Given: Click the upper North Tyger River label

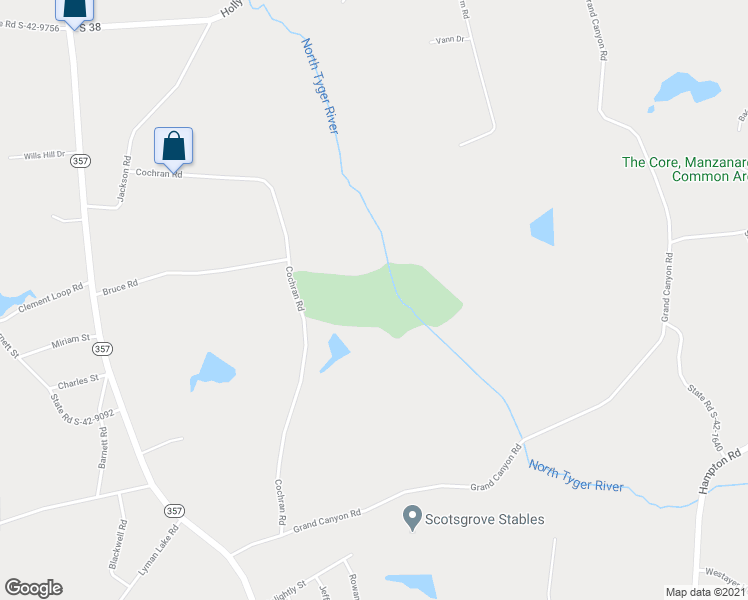Looking at the screenshot, I should tap(320, 86).
